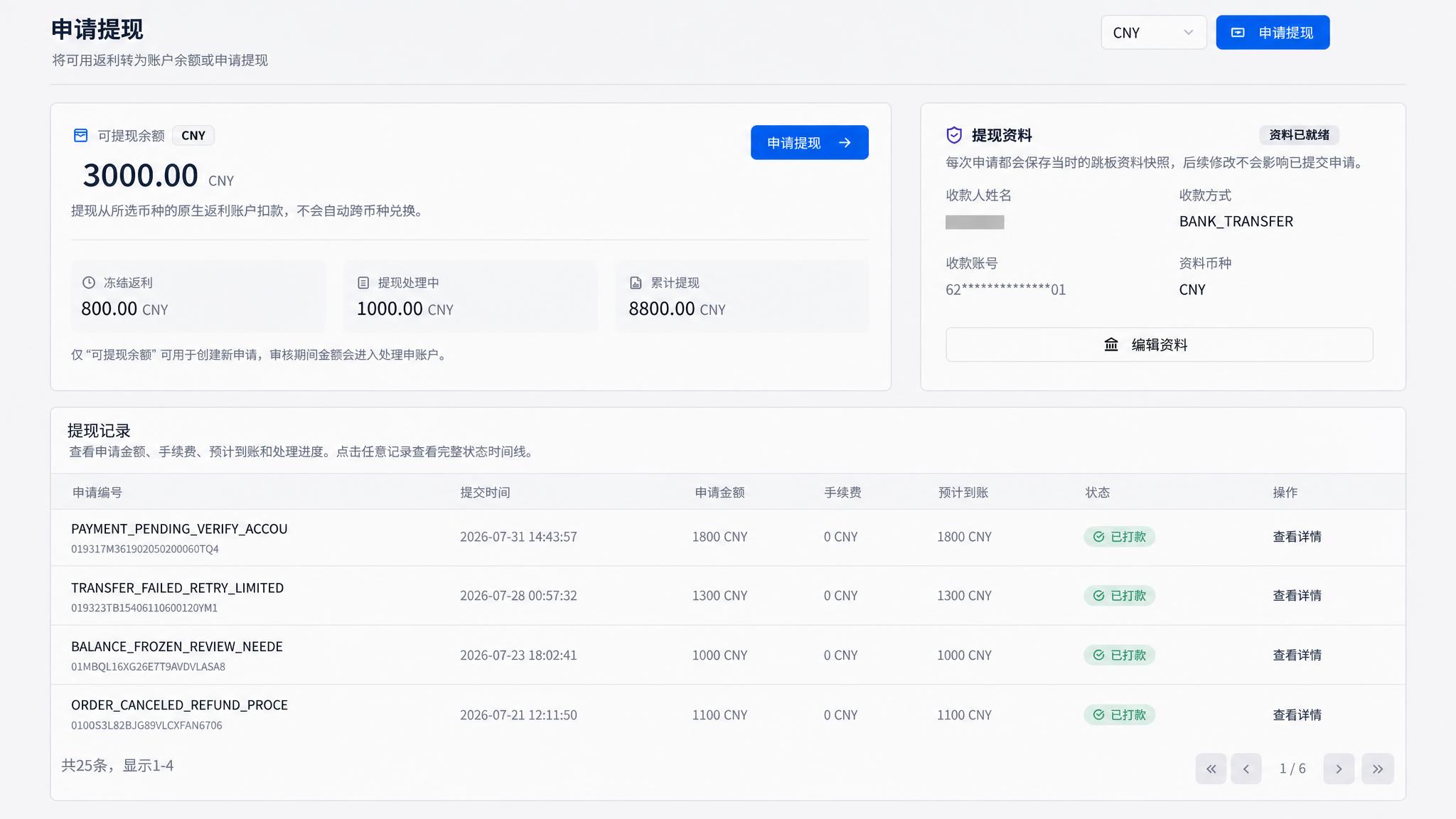Viewport: 1456px width, 819px height.
Task: Click the 申请编号 column header
Action: click(97, 493)
